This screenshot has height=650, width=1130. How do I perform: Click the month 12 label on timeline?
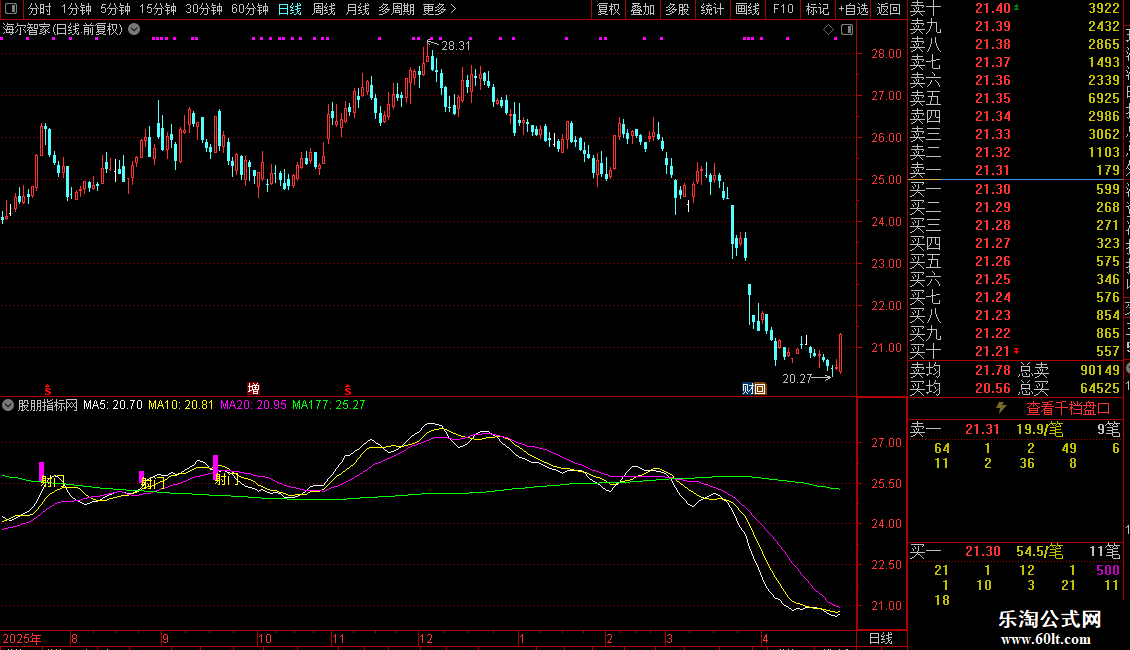click(x=426, y=638)
